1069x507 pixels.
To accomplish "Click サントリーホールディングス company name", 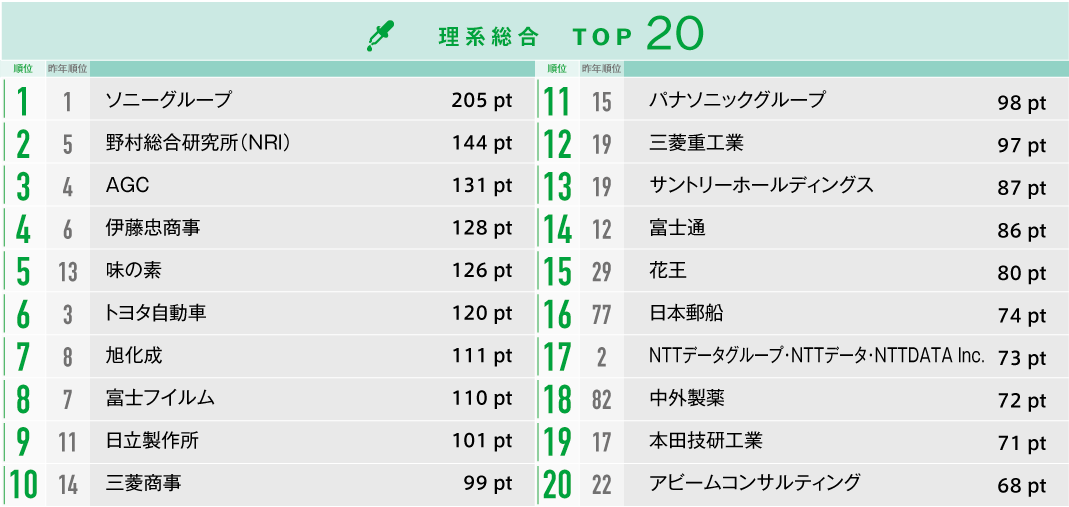I will [x=761, y=185].
